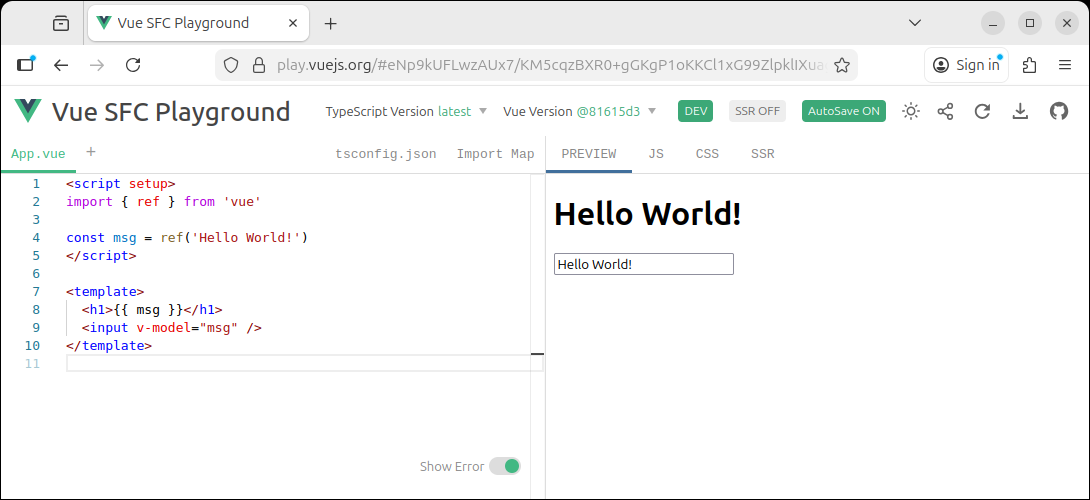Click the input v-model code line
Screen dimensions: 1090x500
[172, 328]
